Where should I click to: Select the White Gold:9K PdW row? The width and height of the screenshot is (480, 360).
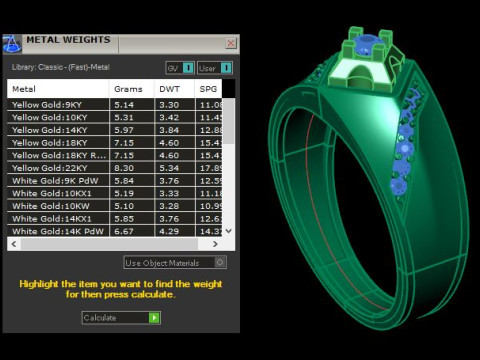pos(114,181)
